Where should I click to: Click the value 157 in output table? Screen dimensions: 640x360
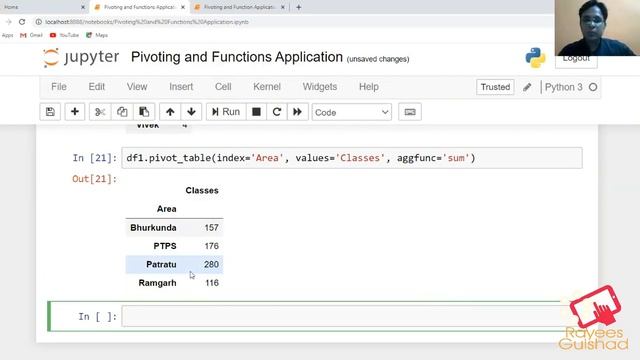211,228
